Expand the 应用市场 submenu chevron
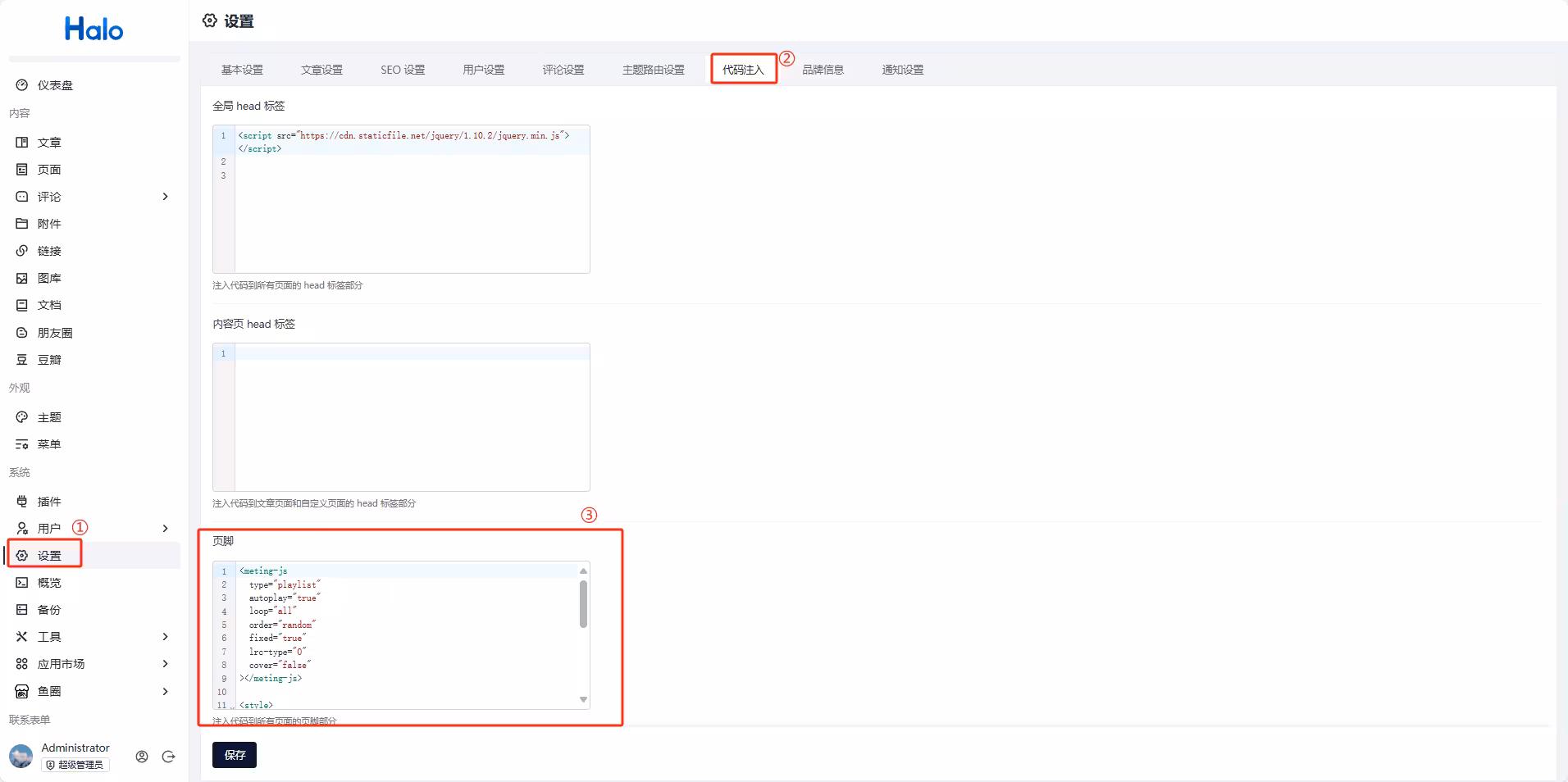Viewport: 1568px width, 782px height. pyautogui.click(x=166, y=664)
